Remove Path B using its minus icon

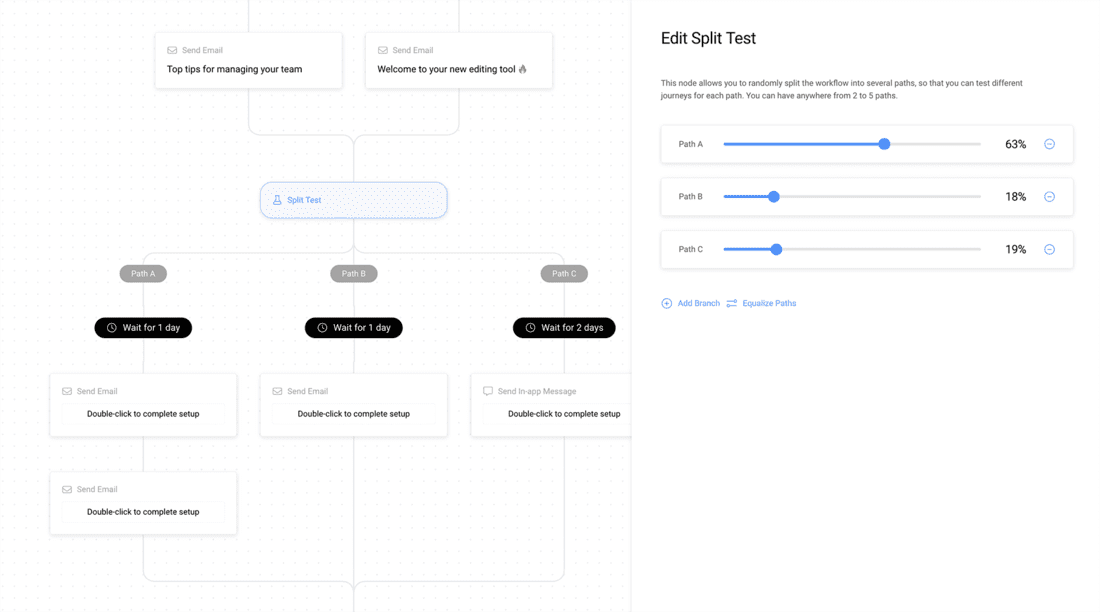1049,197
